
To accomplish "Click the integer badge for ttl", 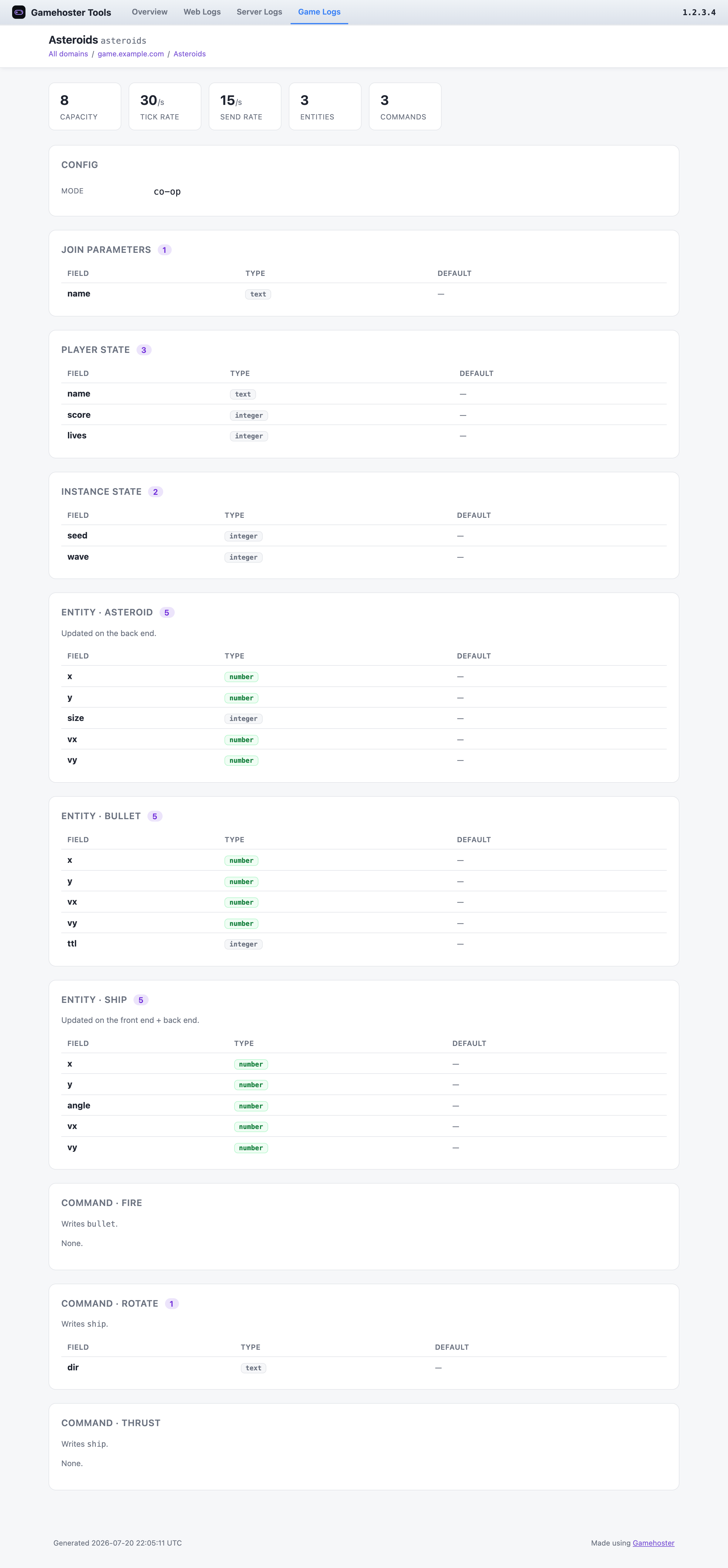I will pos(243,944).
